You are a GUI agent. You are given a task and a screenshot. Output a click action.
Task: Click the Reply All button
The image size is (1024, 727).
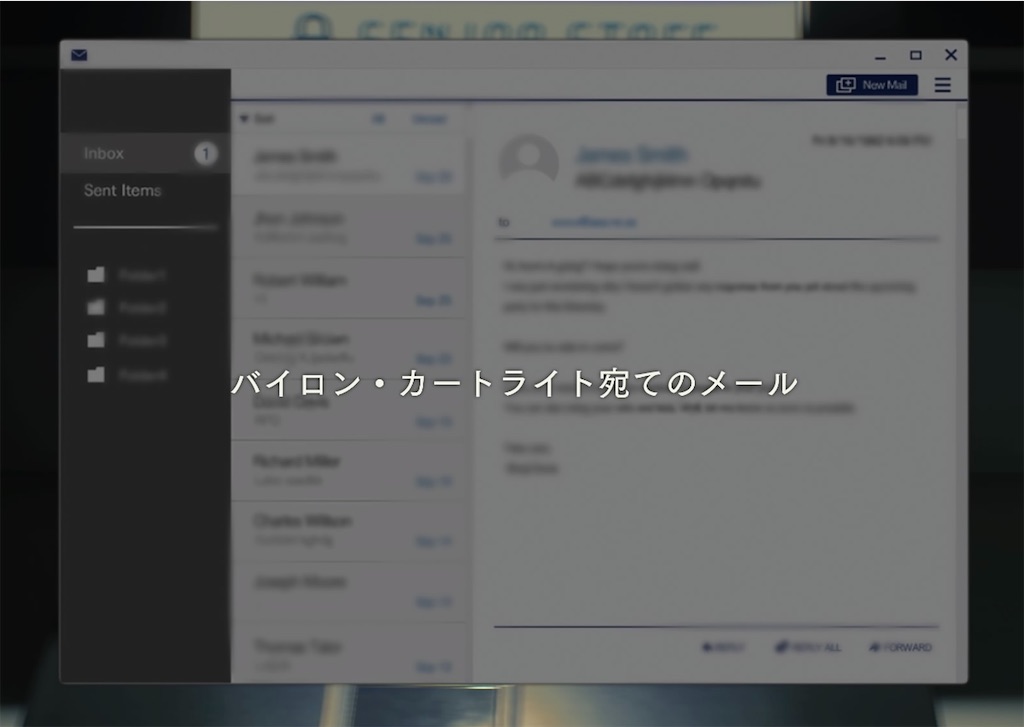tap(808, 647)
